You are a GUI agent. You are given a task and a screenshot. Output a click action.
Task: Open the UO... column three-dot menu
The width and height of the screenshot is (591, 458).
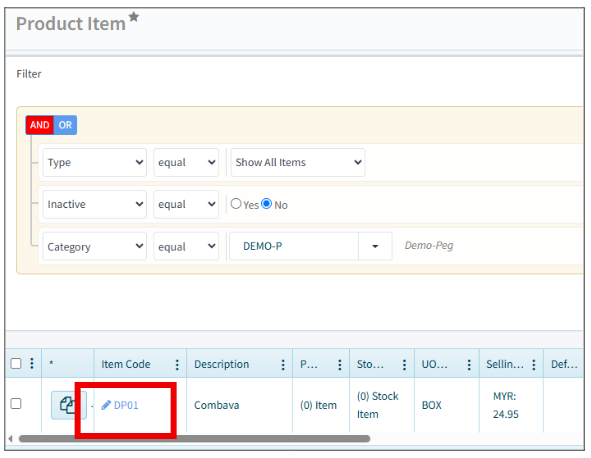click(x=469, y=365)
